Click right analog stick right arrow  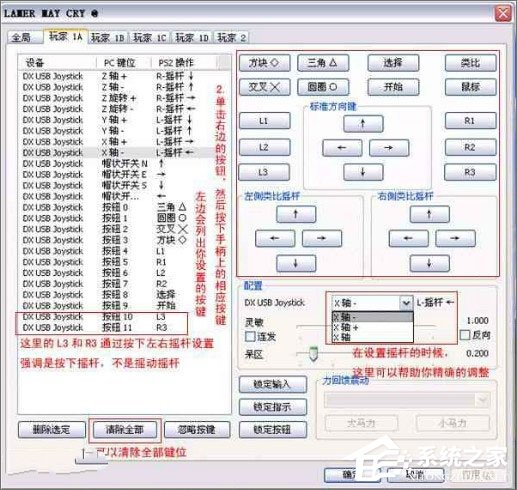point(455,238)
